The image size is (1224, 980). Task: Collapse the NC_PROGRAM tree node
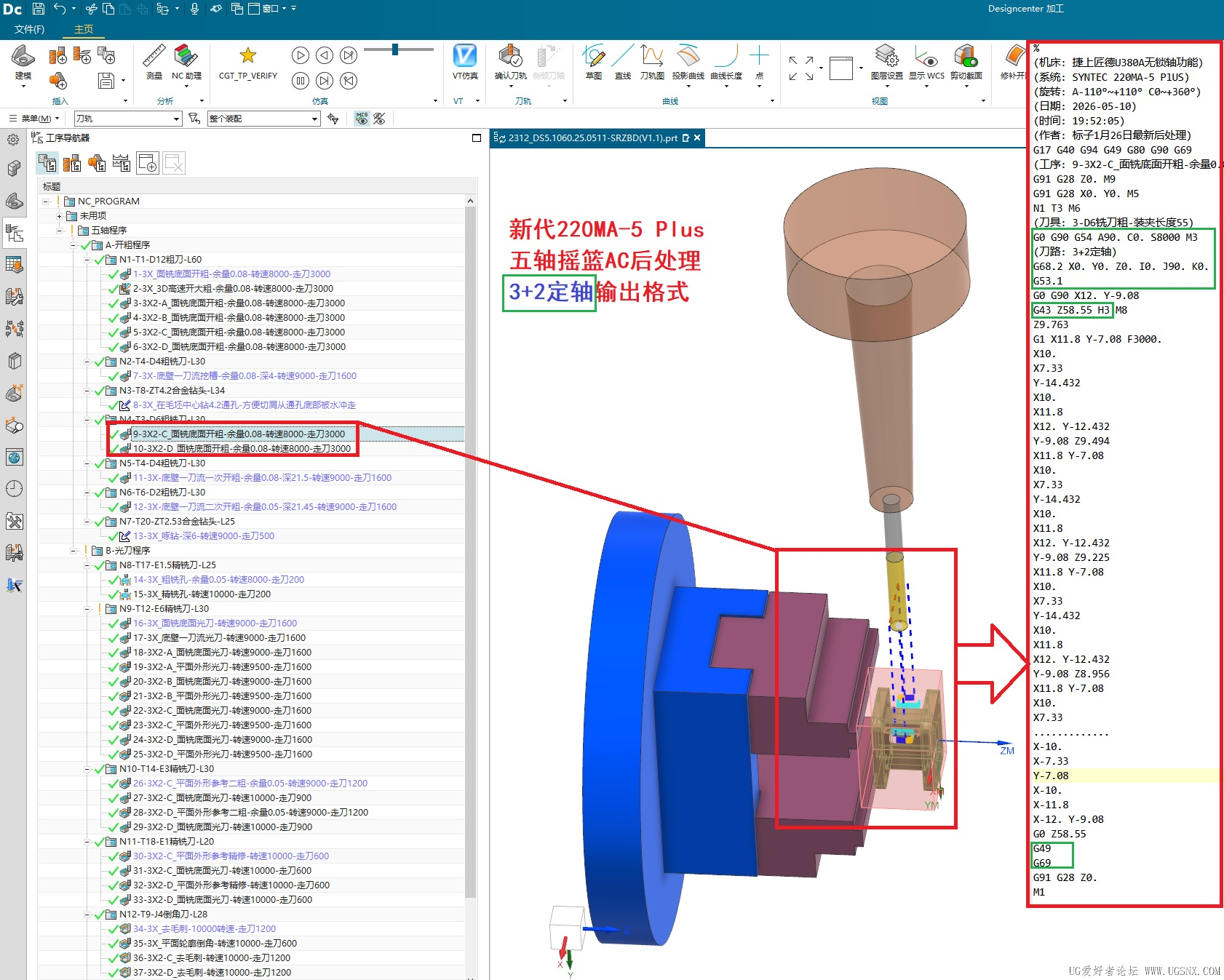[x=46, y=202]
